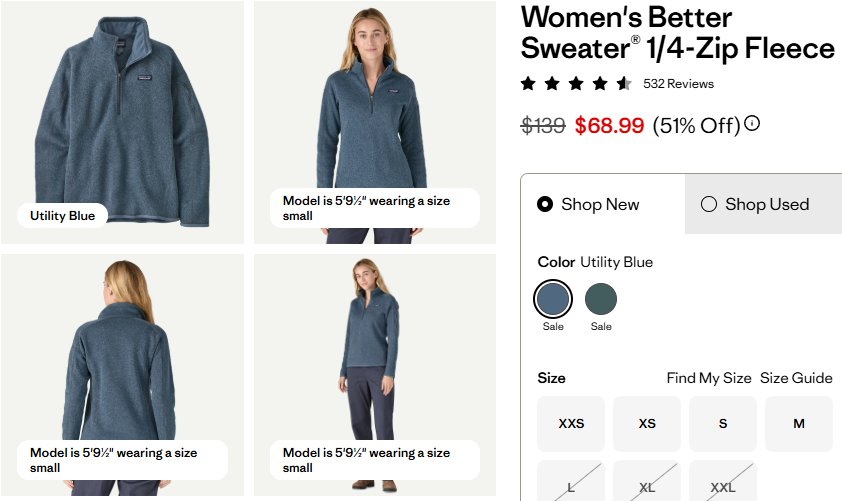Select the unavailable size L
The height and width of the screenshot is (501, 842).
pos(571,486)
